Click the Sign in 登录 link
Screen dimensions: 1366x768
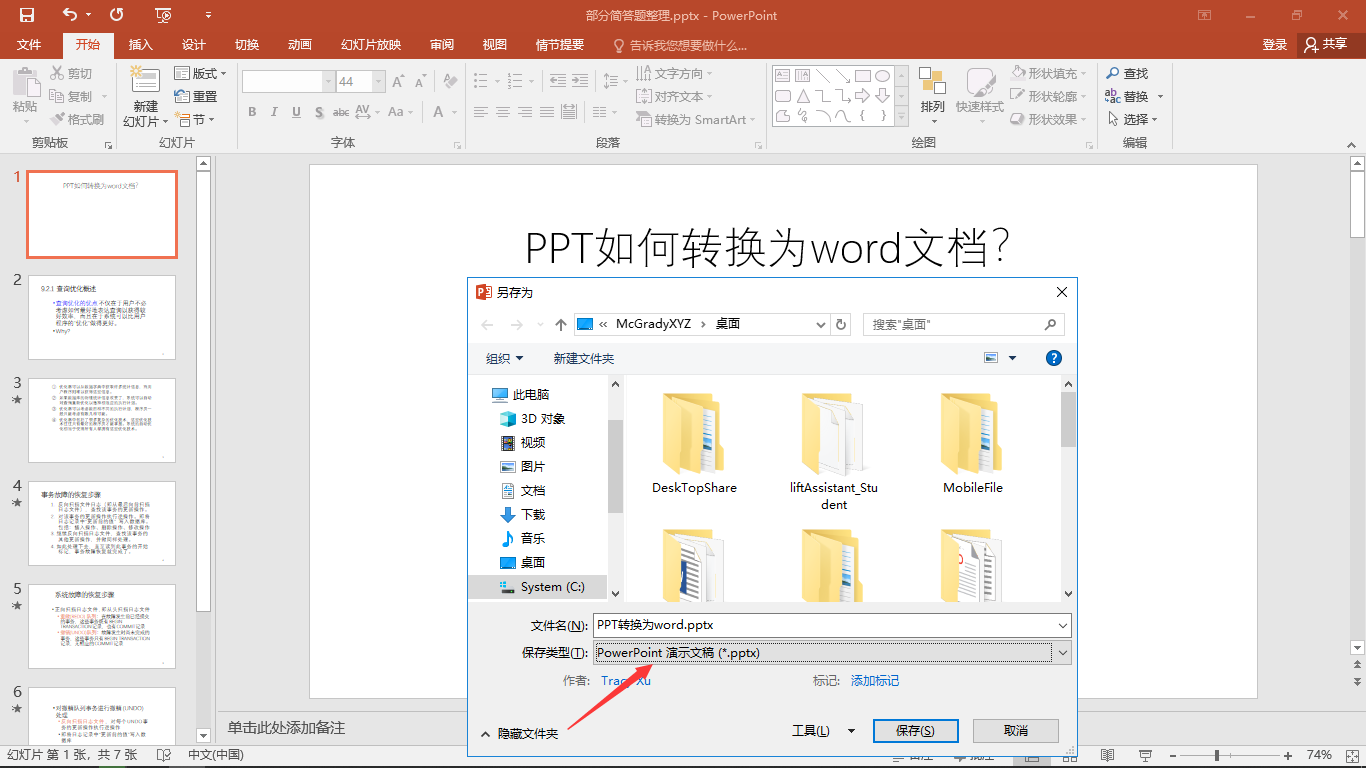tap(1275, 45)
